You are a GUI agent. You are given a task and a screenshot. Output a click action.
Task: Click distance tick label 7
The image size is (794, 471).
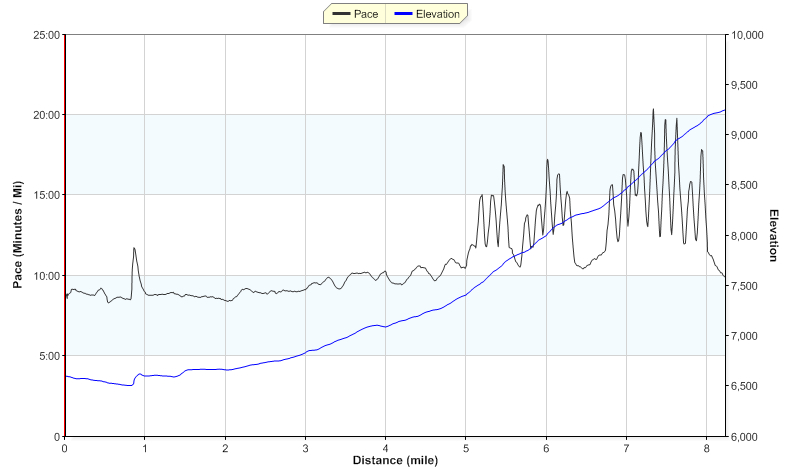coord(626,448)
